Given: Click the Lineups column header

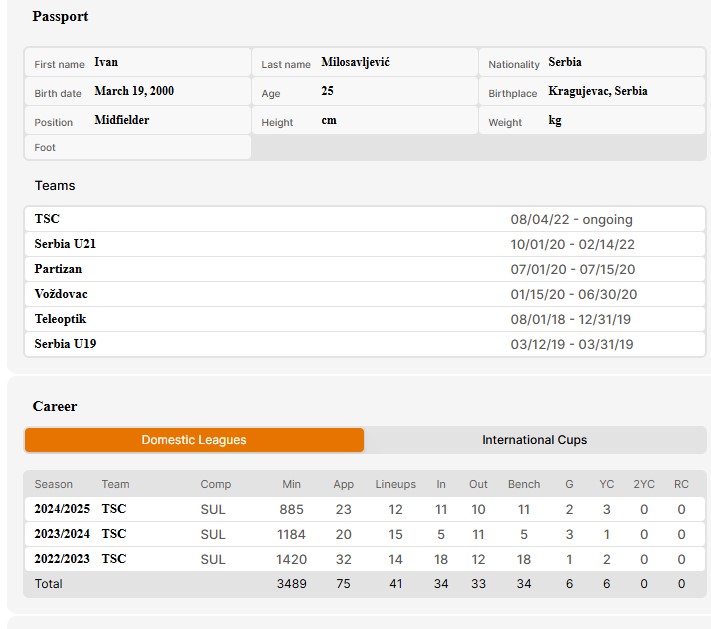Looking at the screenshot, I should [395, 484].
